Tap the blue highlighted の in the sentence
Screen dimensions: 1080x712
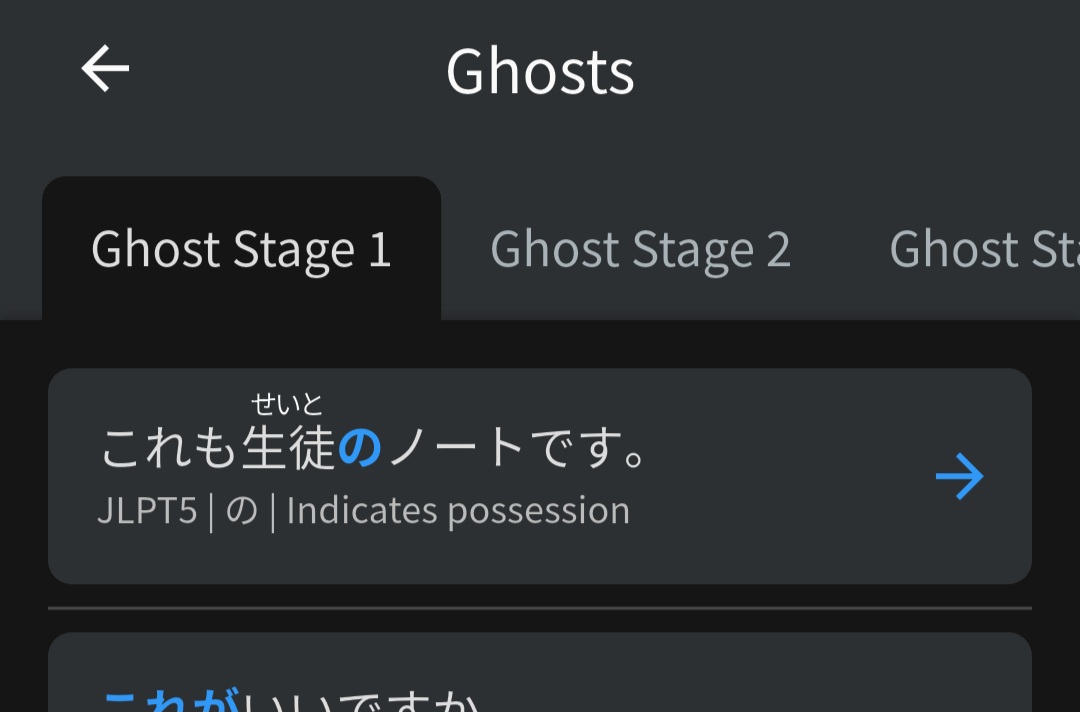[360, 448]
